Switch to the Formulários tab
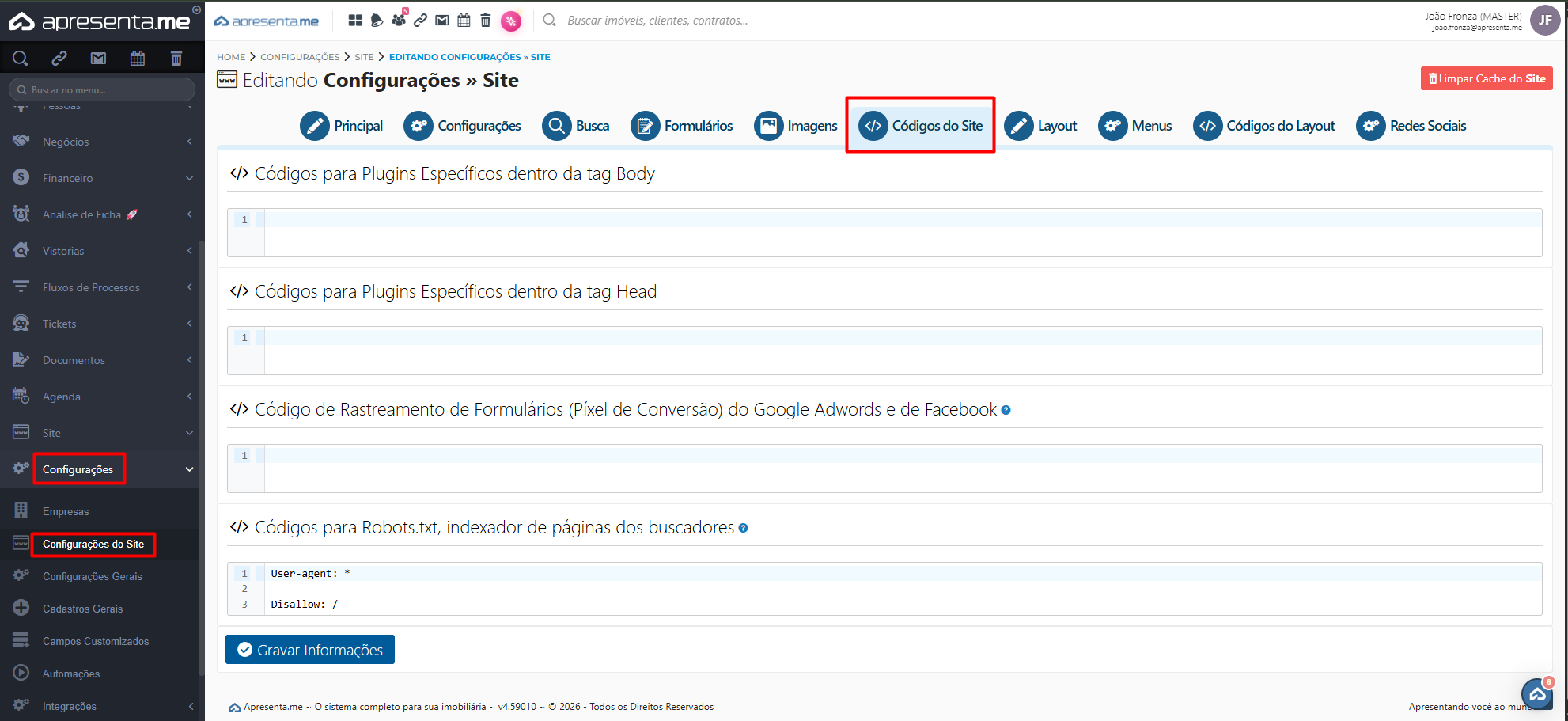 [x=681, y=126]
